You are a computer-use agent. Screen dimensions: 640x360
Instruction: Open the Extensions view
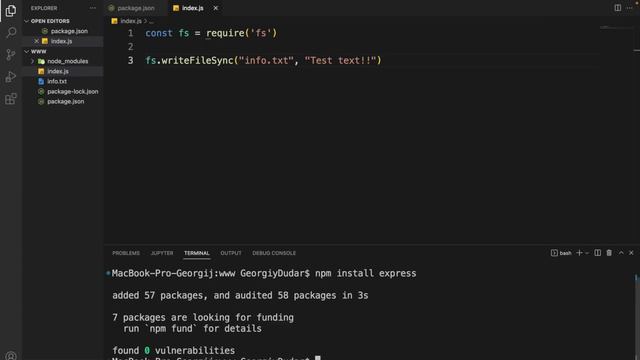click(11, 98)
